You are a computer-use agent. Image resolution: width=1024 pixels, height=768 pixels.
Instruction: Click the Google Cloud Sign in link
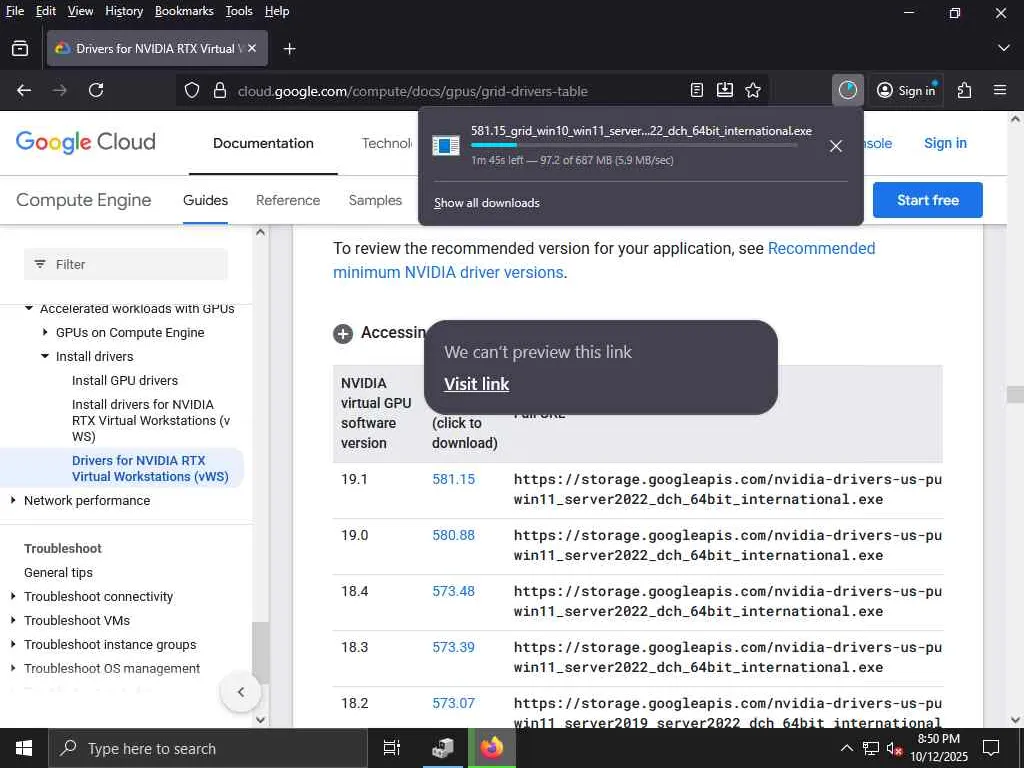(x=945, y=143)
